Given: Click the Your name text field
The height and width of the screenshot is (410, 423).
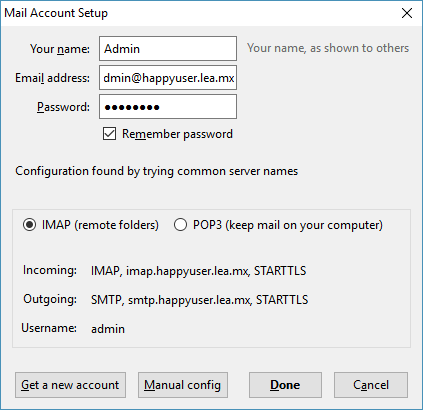Looking at the screenshot, I should tap(168, 49).
